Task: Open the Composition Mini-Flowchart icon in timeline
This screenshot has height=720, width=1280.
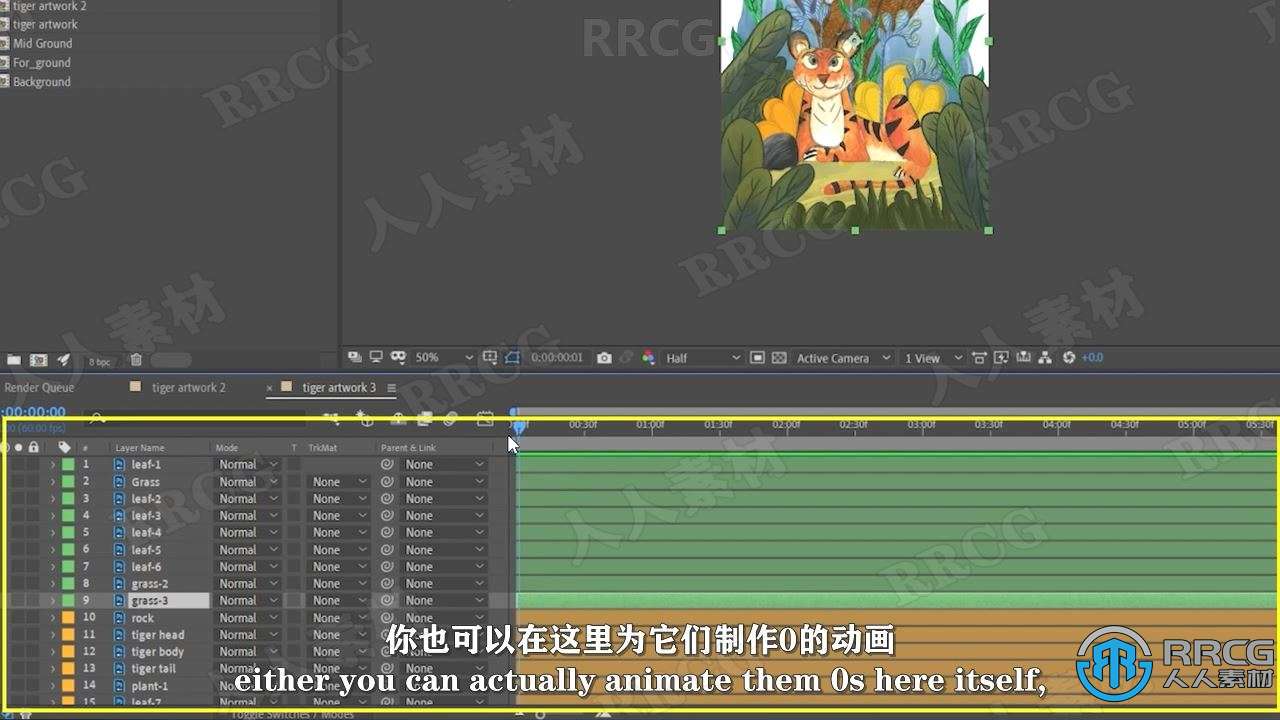Action: point(331,419)
